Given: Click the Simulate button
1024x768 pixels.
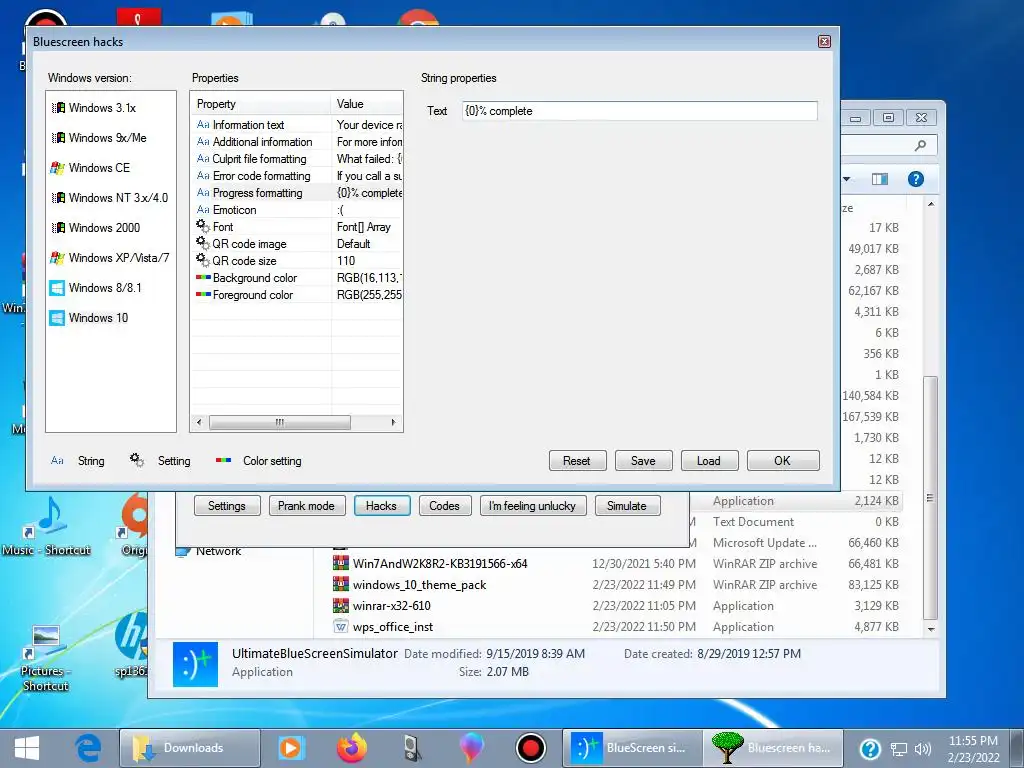Looking at the screenshot, I should pos(627,505).
